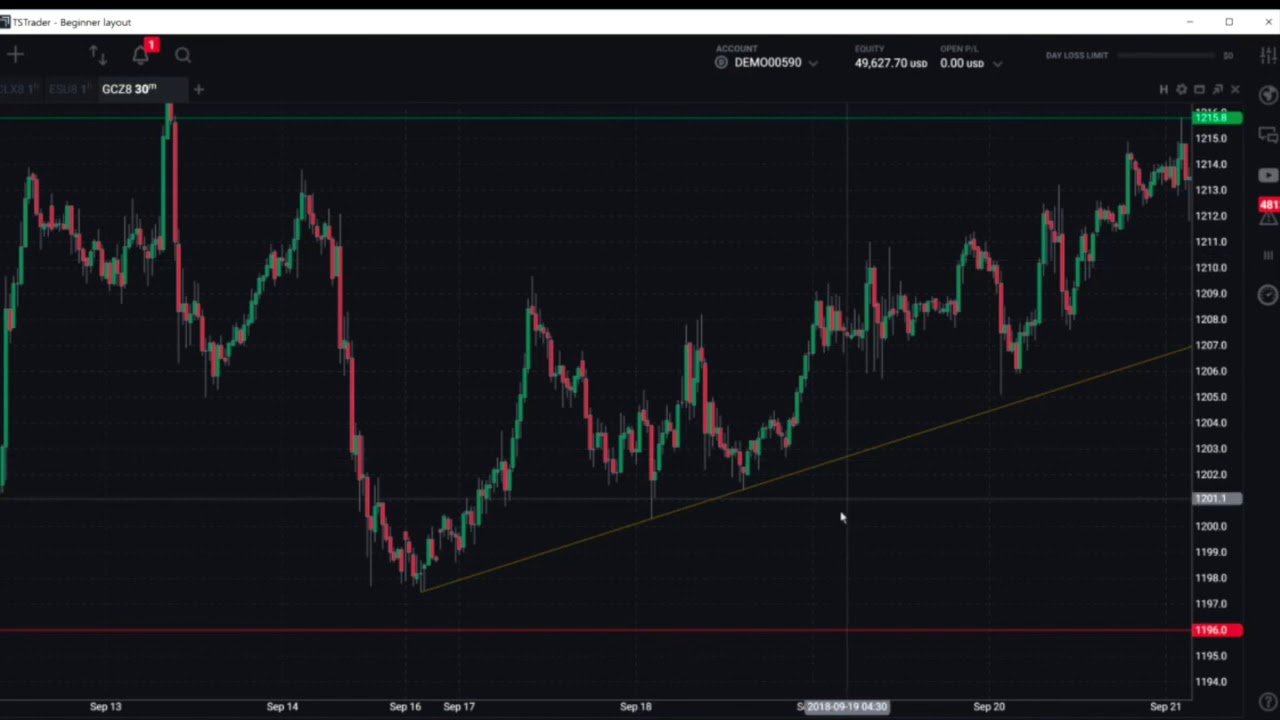The height and width of the screenshot is (720, 1280).
Task: Click the chart maximize rectangle icon
Action: click(1199, 90)
